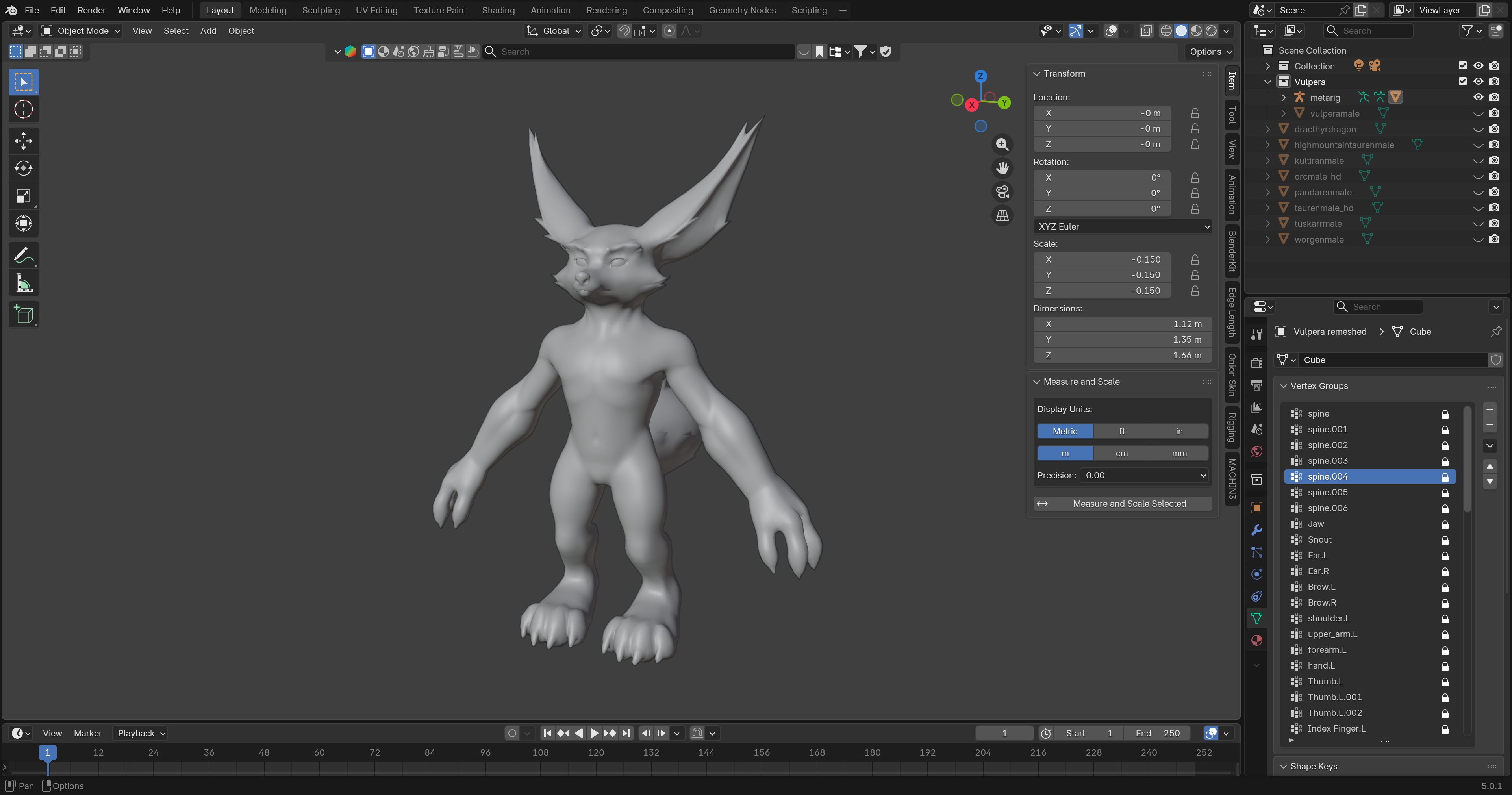The width and height of the screenshot is (1512, 795).
Task: Activate the combined Transform tool
Action: [24, 224]
